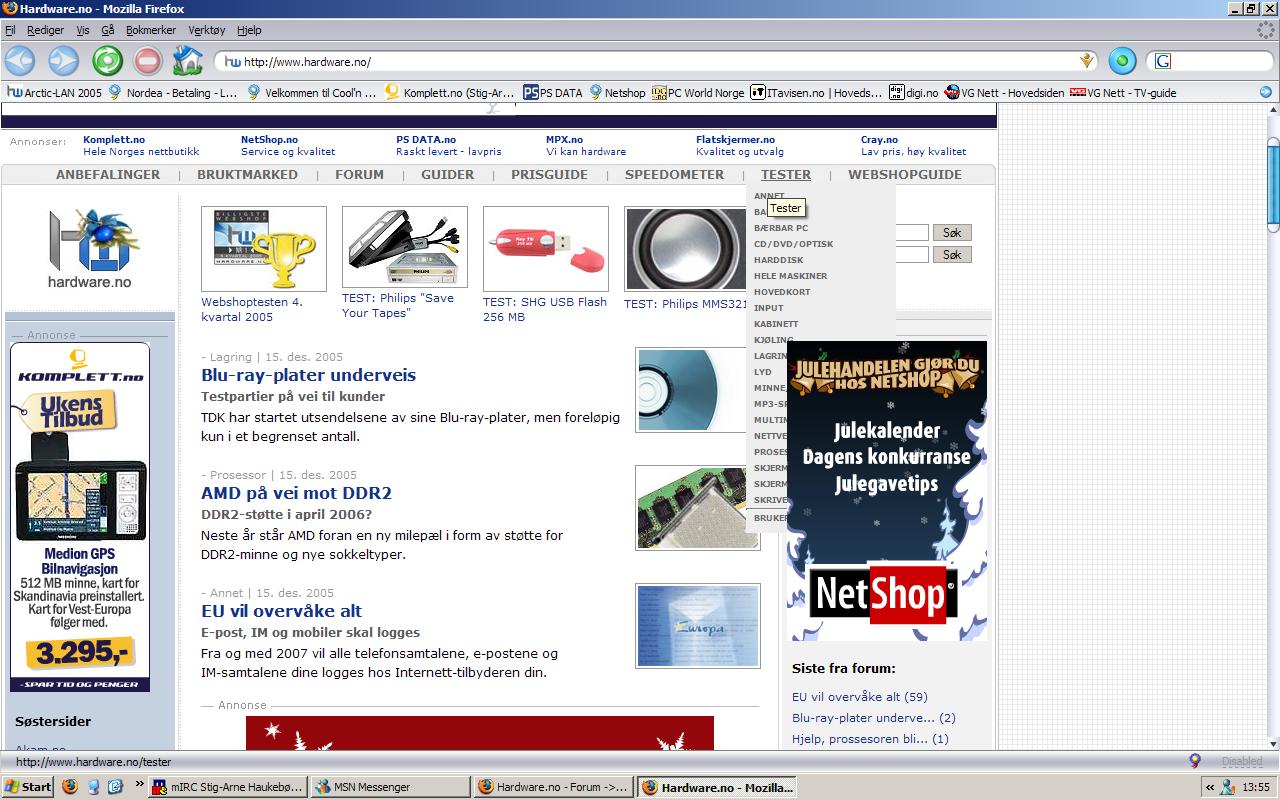Reload the page with green refresh icon
1280x800 pixels.
coord(107,61)
